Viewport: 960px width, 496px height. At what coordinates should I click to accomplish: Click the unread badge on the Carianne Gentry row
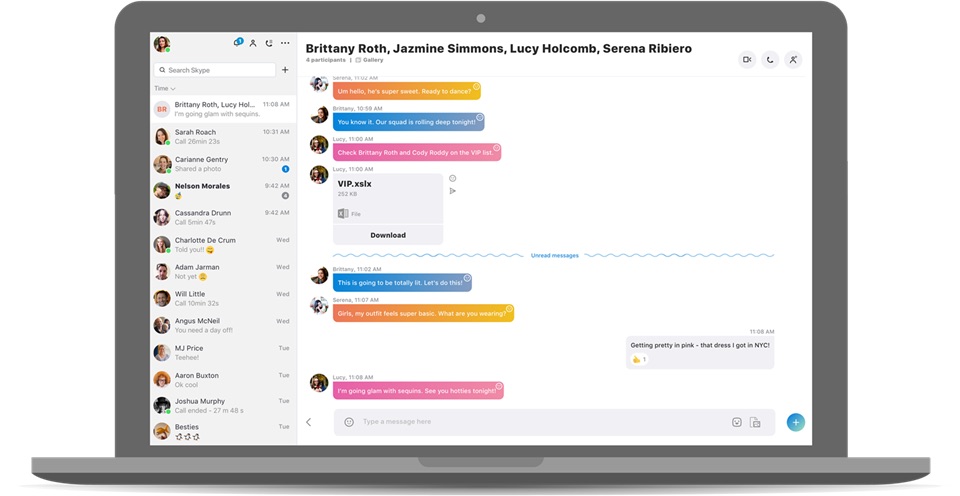pyautogui.click(x=285, y=169)
